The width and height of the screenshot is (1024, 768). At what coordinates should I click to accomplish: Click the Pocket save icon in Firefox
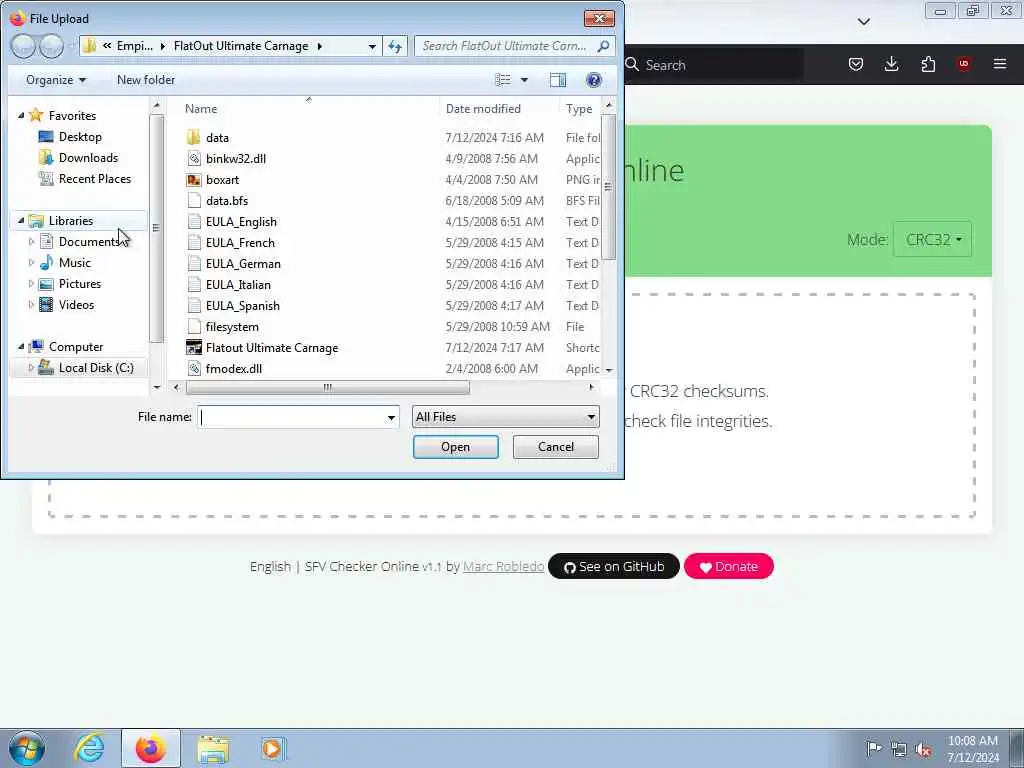[x=856, y=64]
